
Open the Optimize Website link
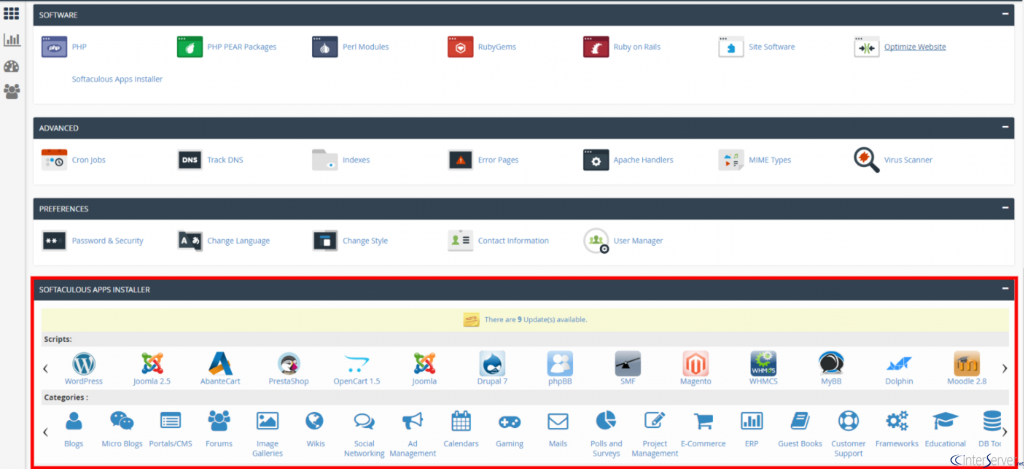click(x=914, y=47)
